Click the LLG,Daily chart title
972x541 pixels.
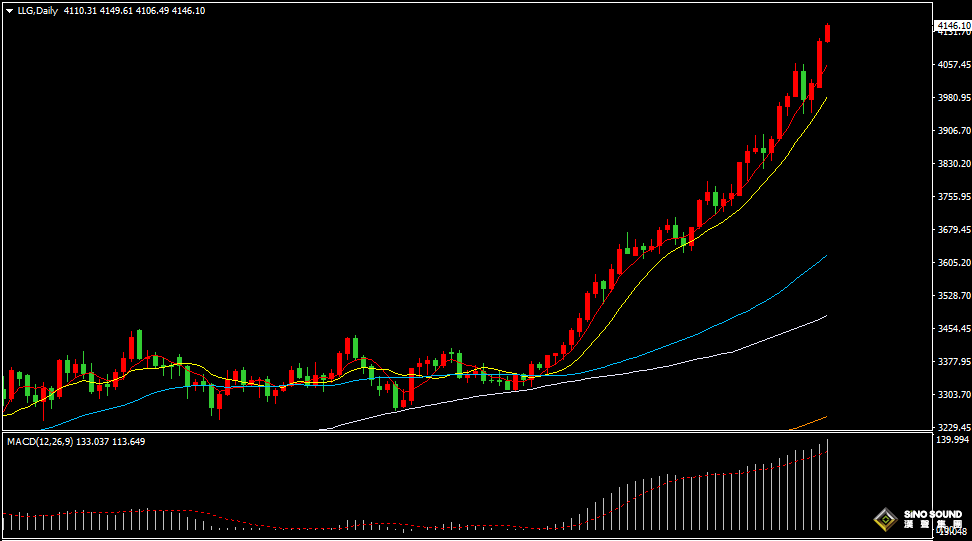(38, 10)
